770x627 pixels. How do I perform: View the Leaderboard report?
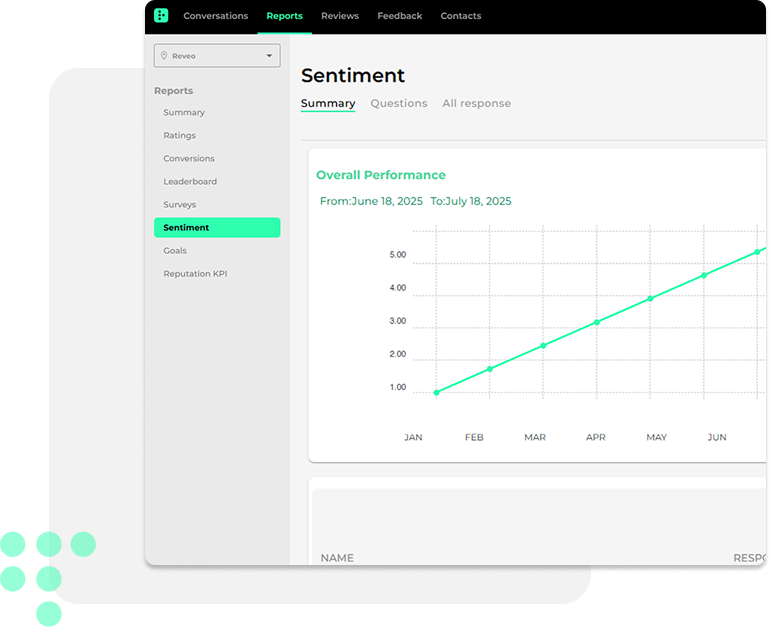click(190, 182)
